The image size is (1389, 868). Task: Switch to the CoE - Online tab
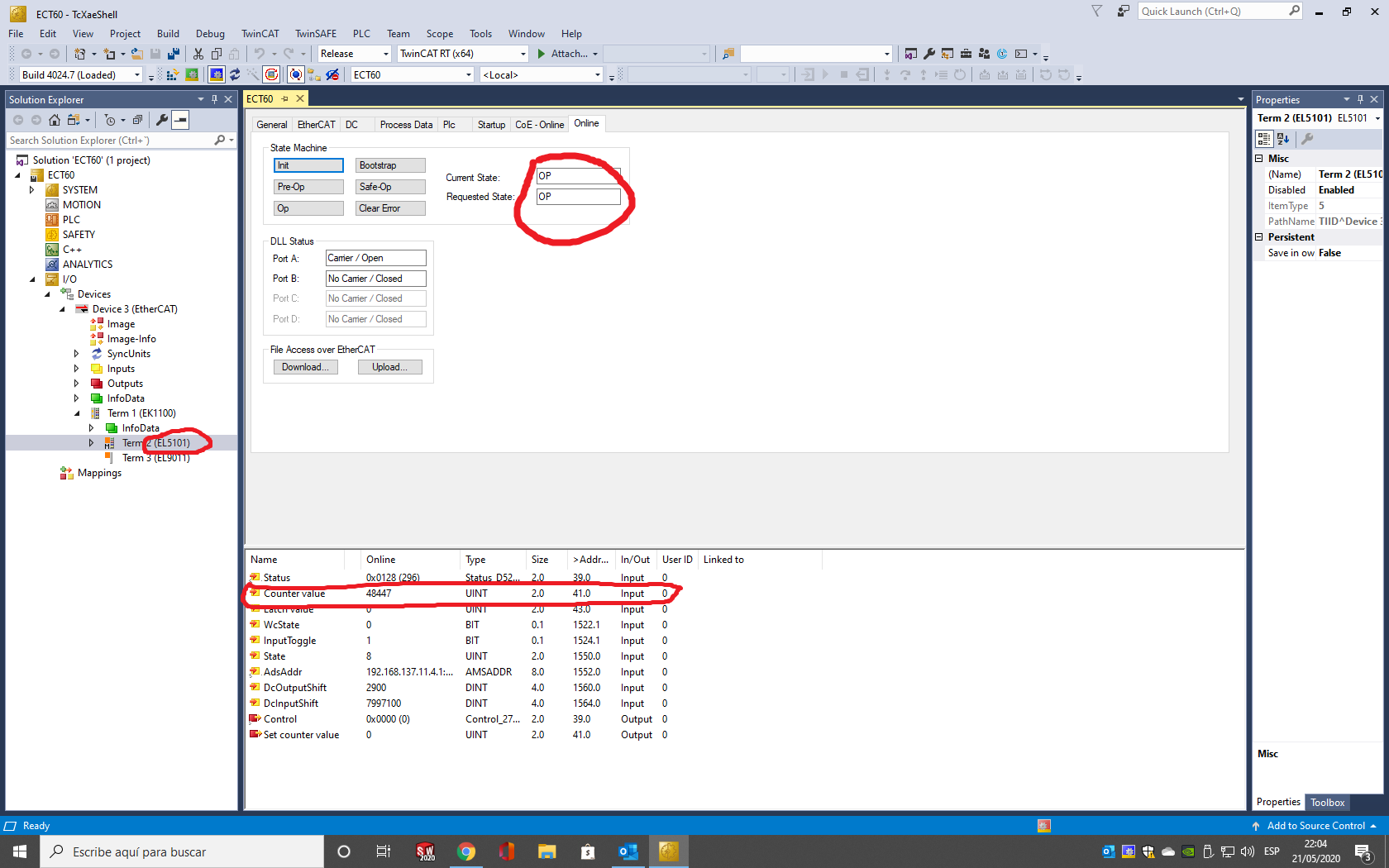(539, 125)
